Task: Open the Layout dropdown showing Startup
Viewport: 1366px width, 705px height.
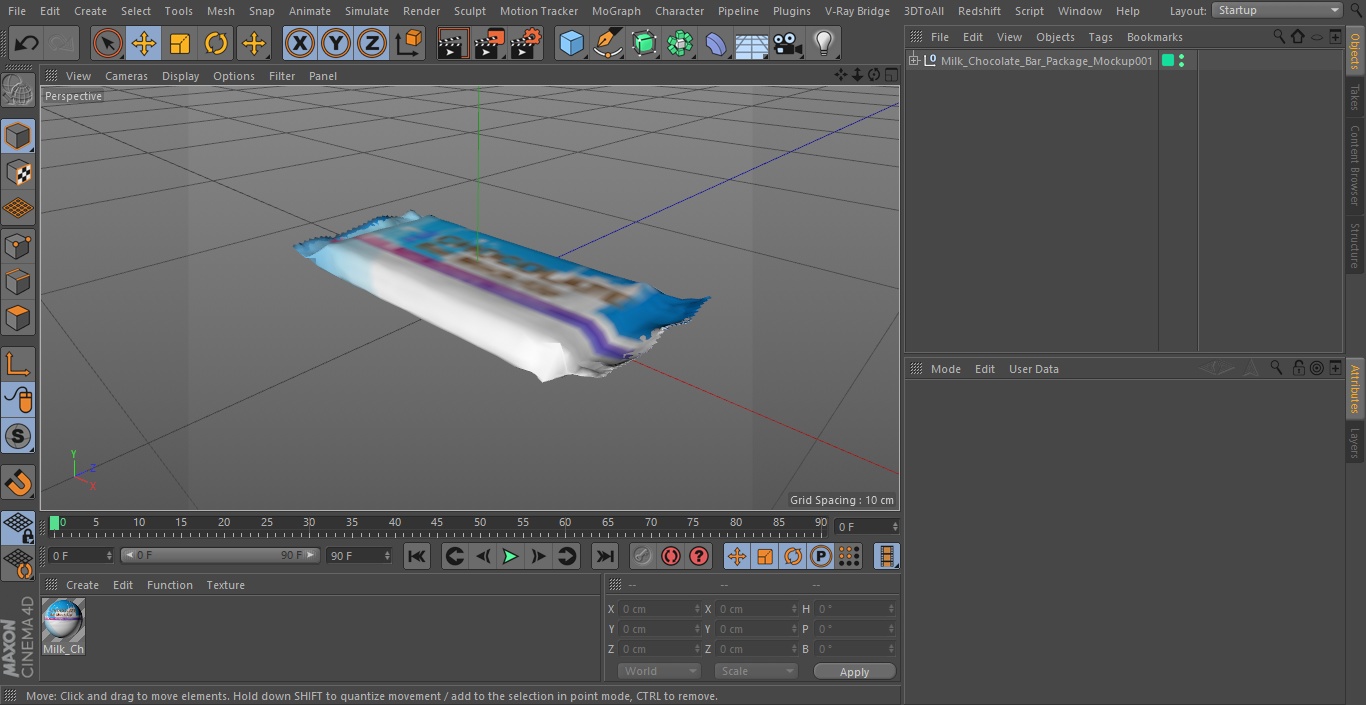Action: tap(1278, 10)
